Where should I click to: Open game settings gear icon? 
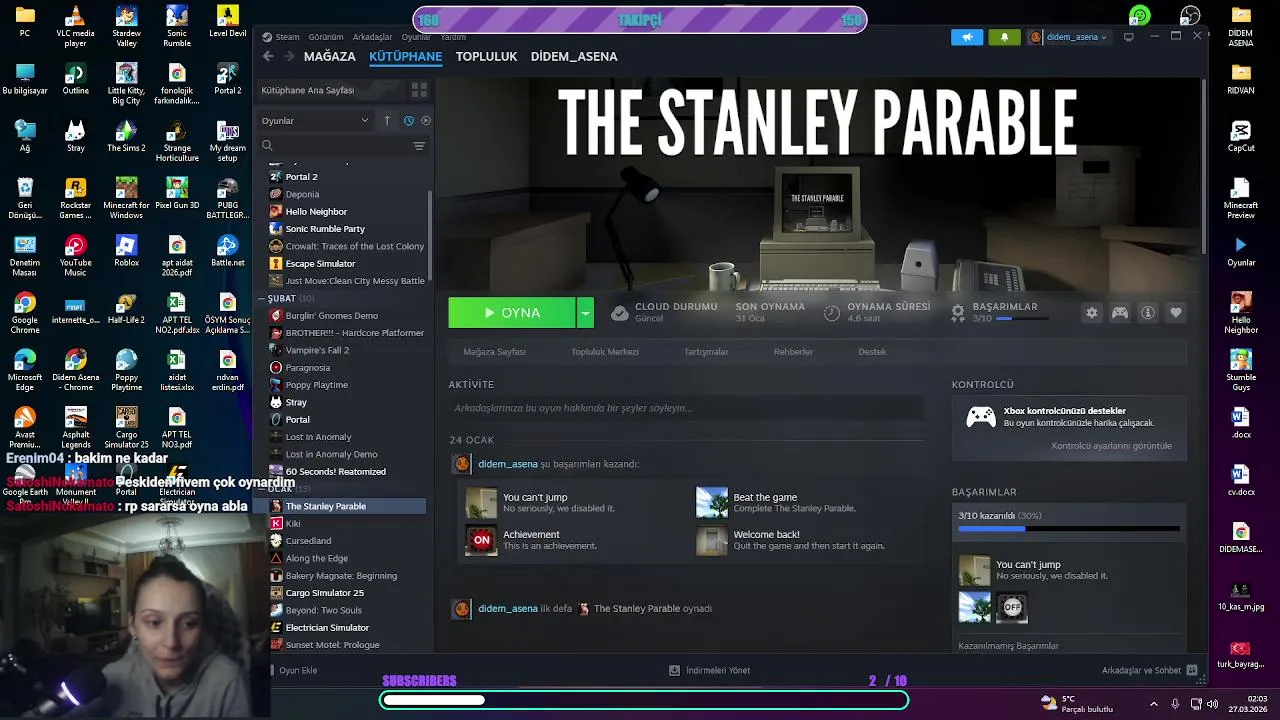pos(1092,313)
